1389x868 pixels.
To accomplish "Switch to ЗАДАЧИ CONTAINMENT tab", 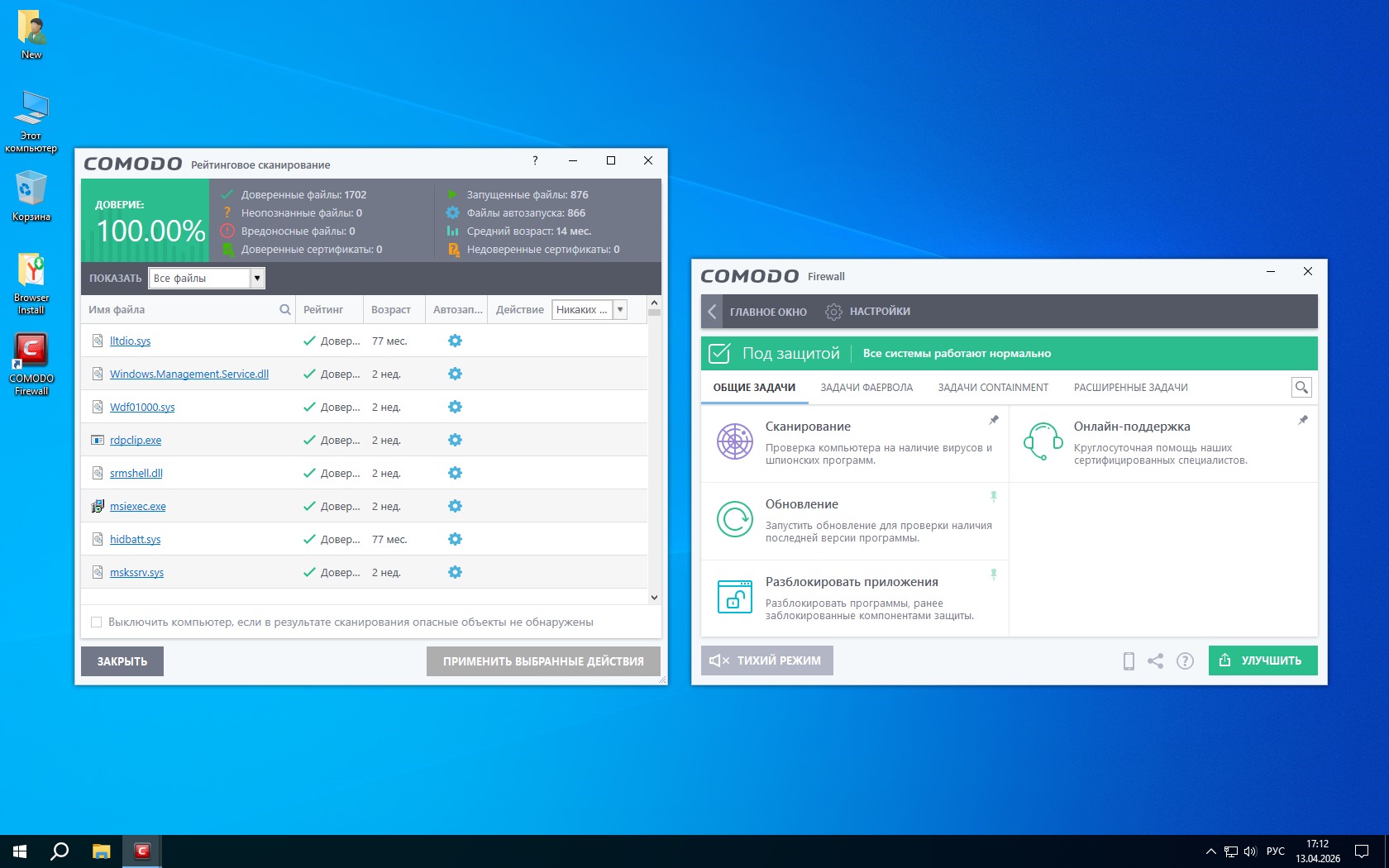I will (993, 387).
